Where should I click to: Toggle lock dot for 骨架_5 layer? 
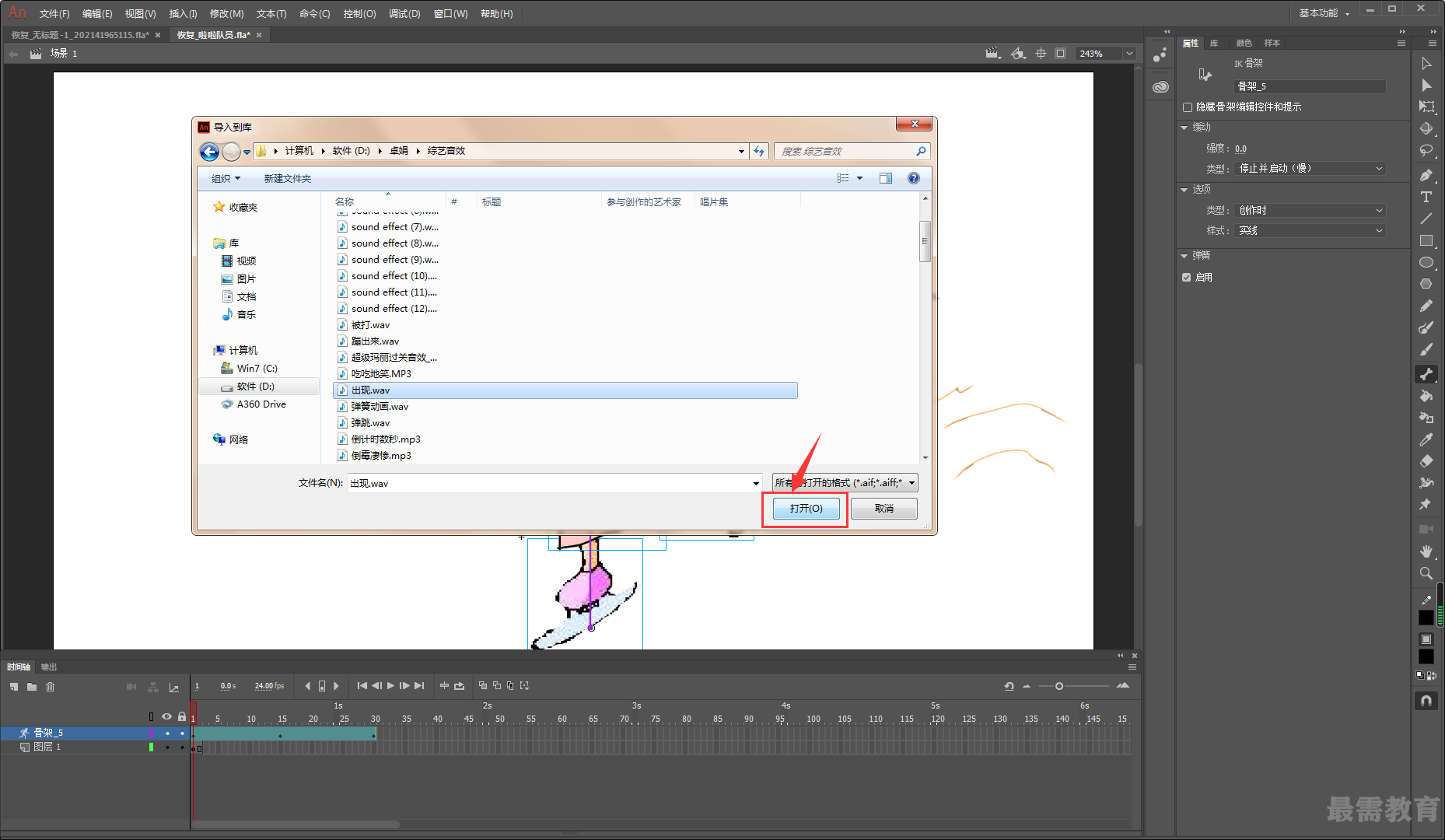tap(183, 733)
